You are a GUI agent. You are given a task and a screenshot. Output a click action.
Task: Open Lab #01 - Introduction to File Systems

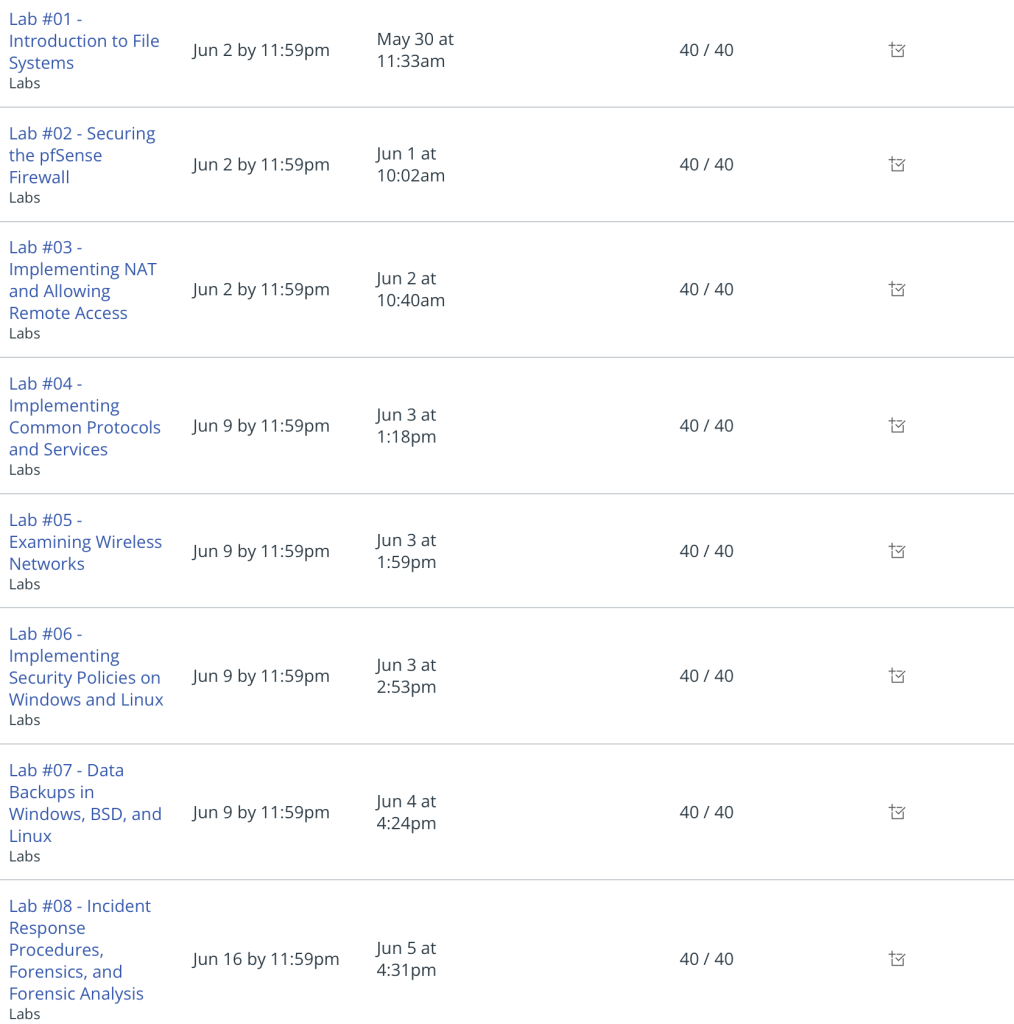[x=84, y=41]
